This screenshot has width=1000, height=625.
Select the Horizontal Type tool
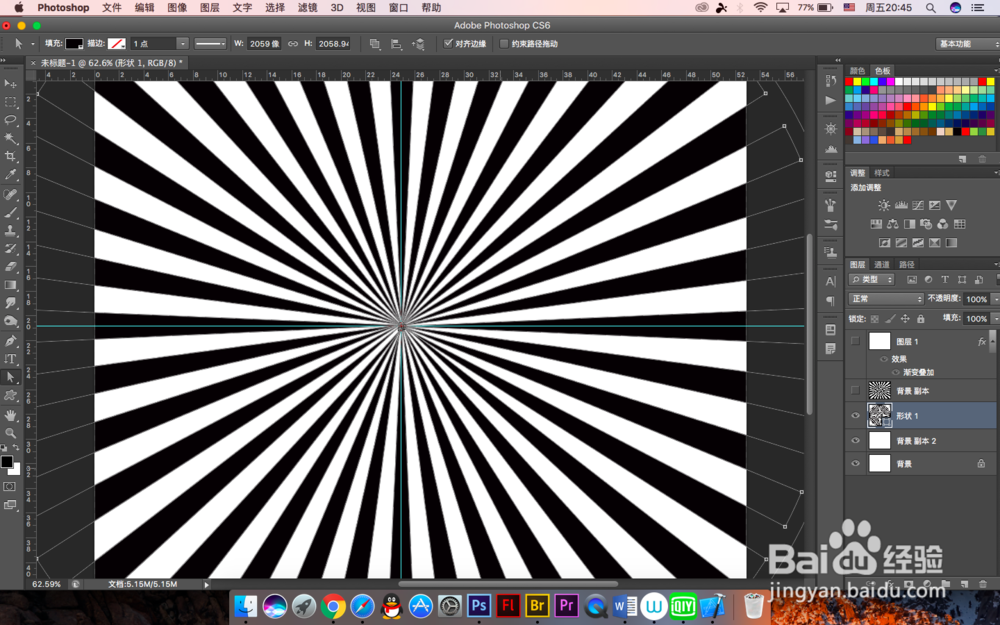tap(10, 359)
